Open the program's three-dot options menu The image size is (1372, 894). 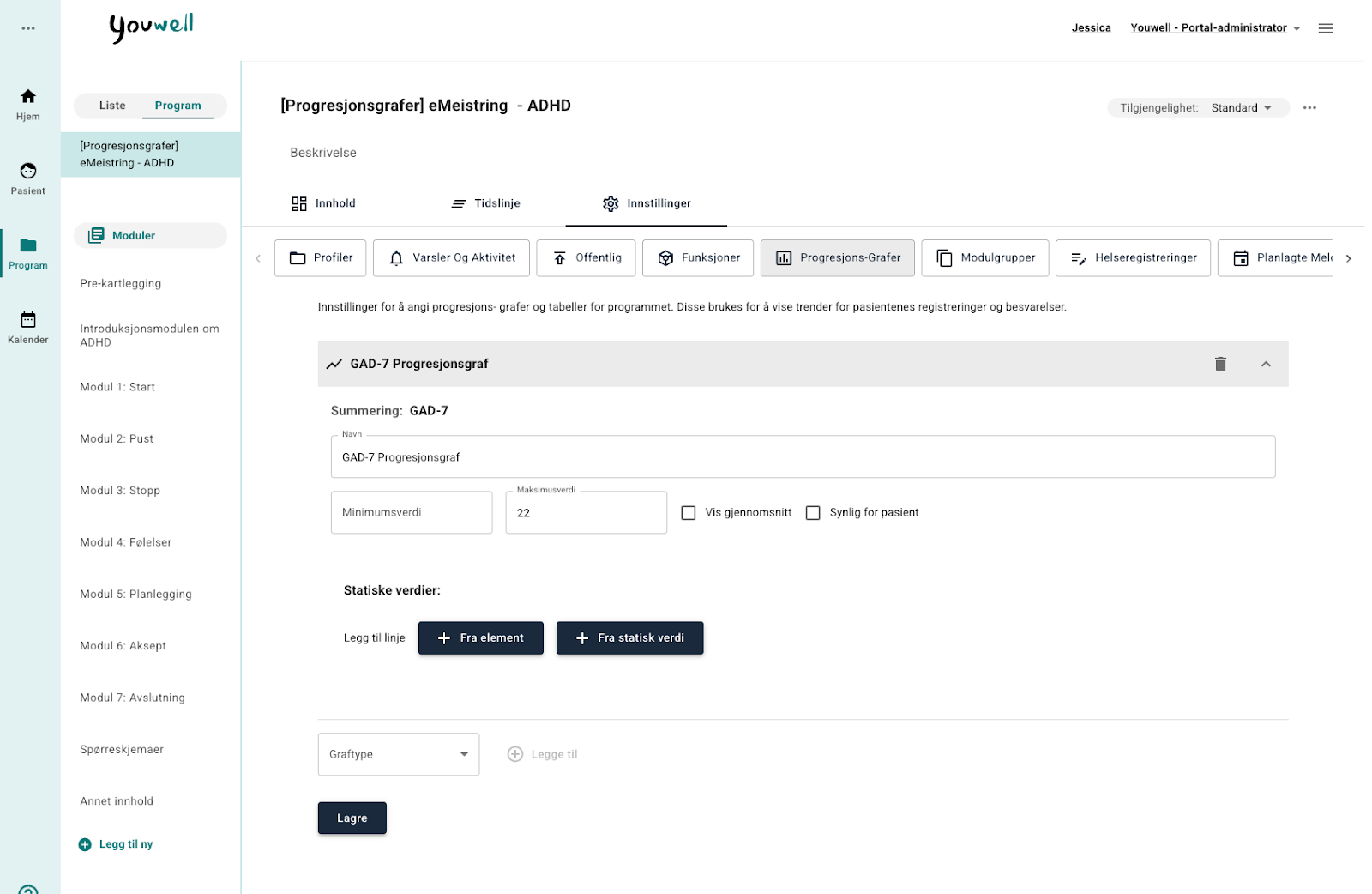(1309, 108)
